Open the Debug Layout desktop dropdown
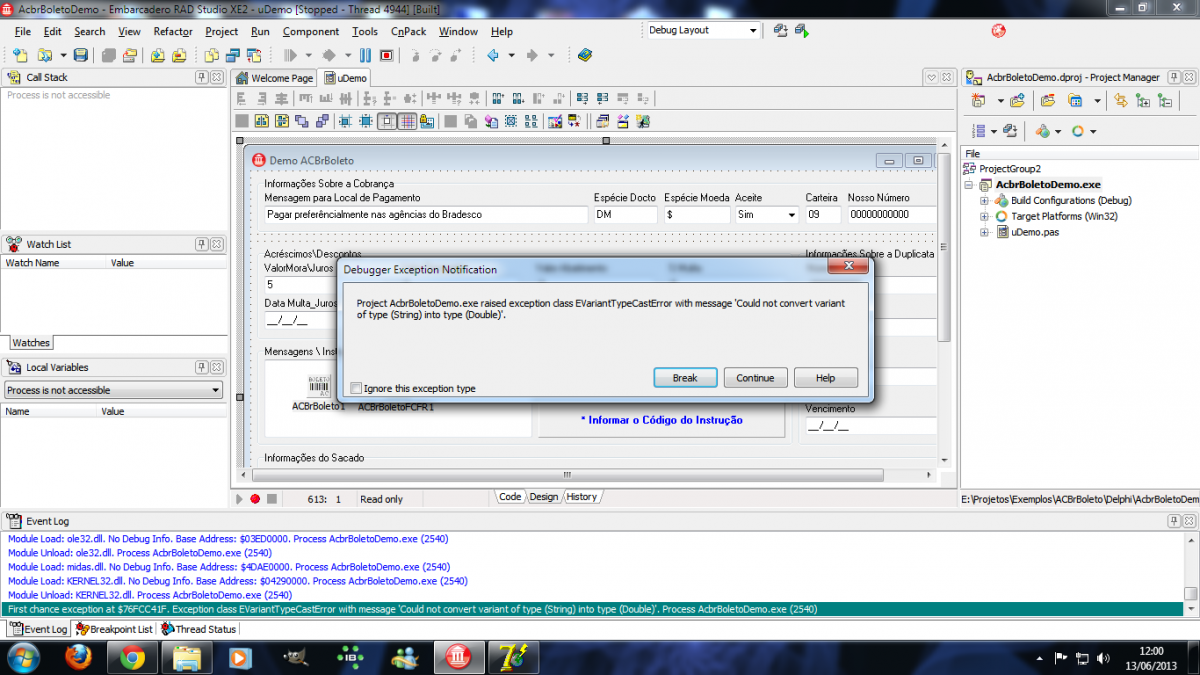Screen dimensions: 1200x675 753,30
